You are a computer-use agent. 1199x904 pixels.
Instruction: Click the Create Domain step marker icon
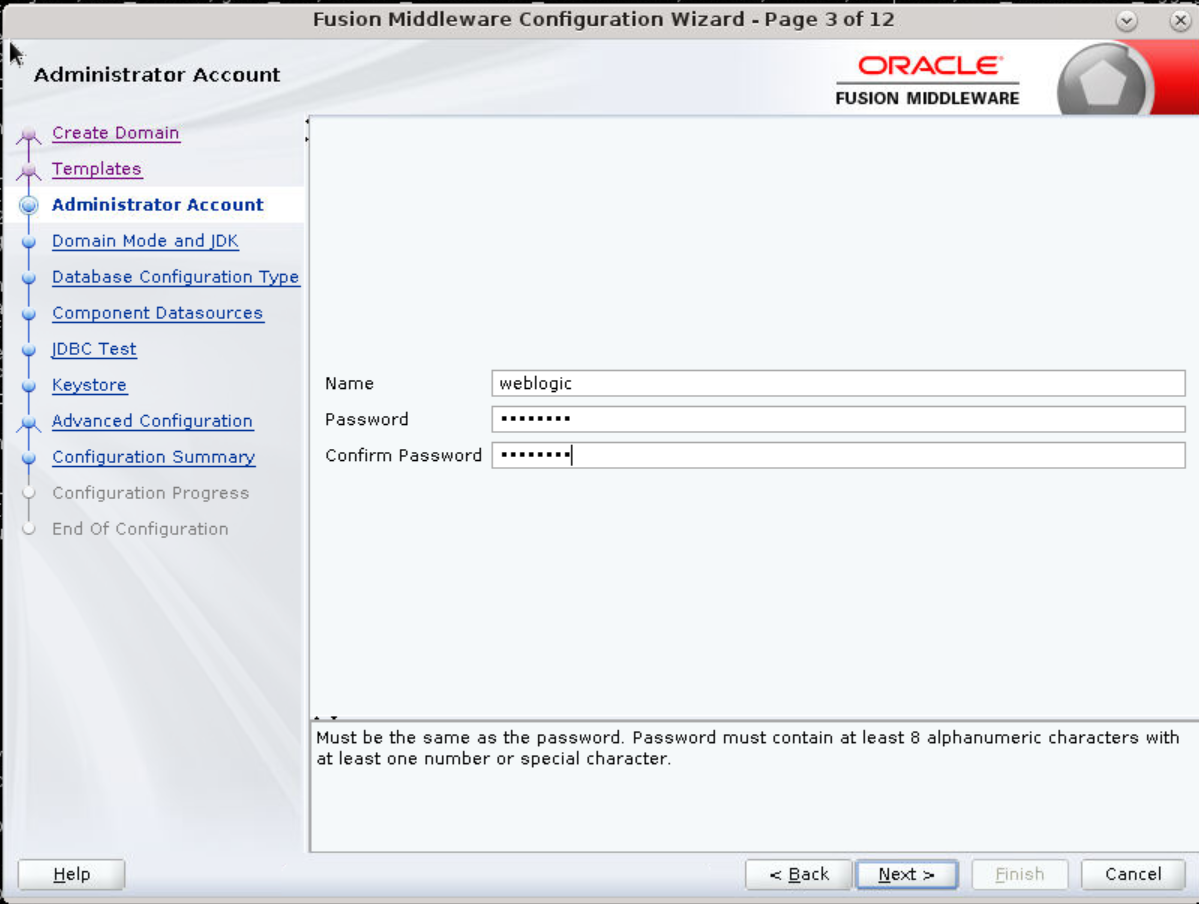pos(29,135)
